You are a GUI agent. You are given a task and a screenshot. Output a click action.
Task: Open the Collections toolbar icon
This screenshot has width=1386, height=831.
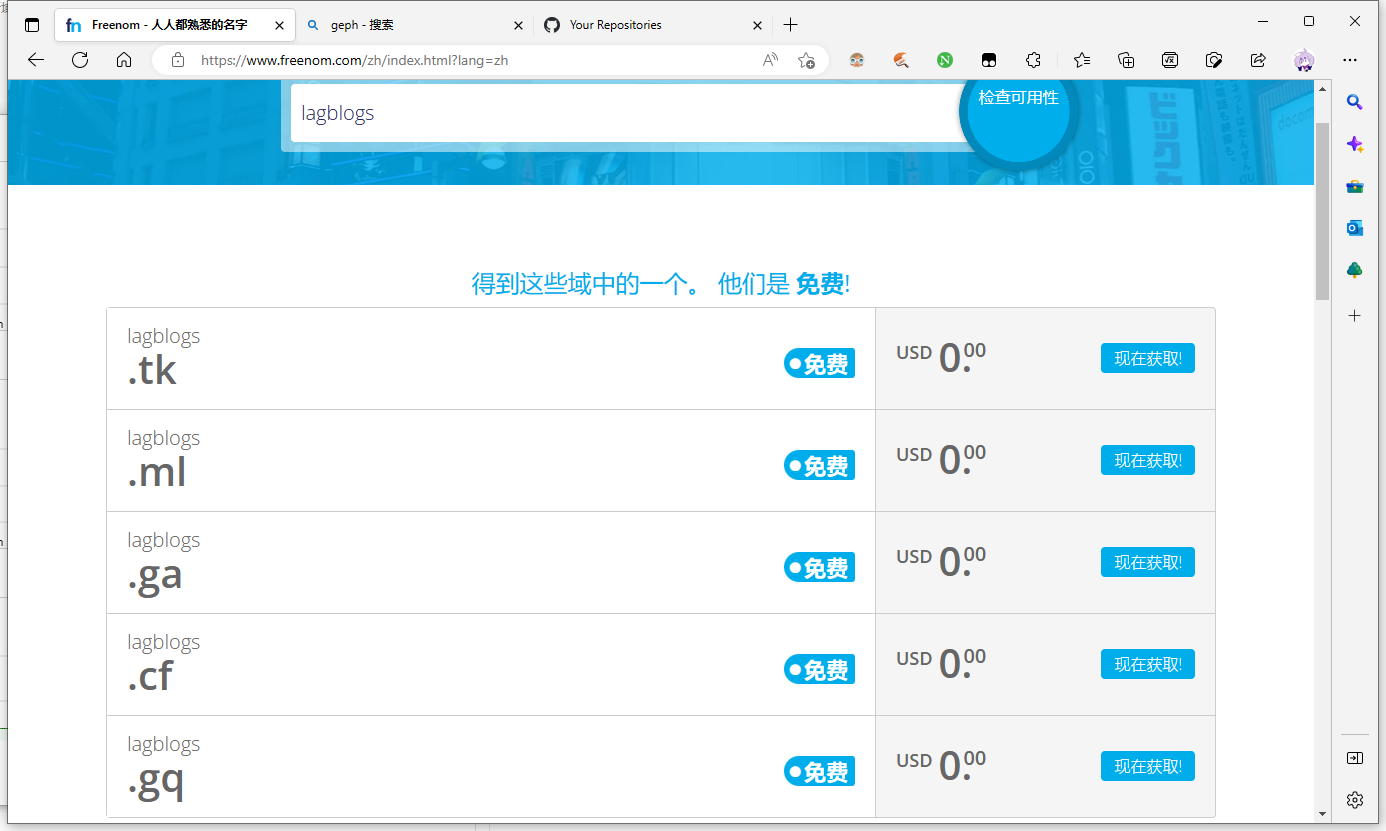pos(1126,60)
